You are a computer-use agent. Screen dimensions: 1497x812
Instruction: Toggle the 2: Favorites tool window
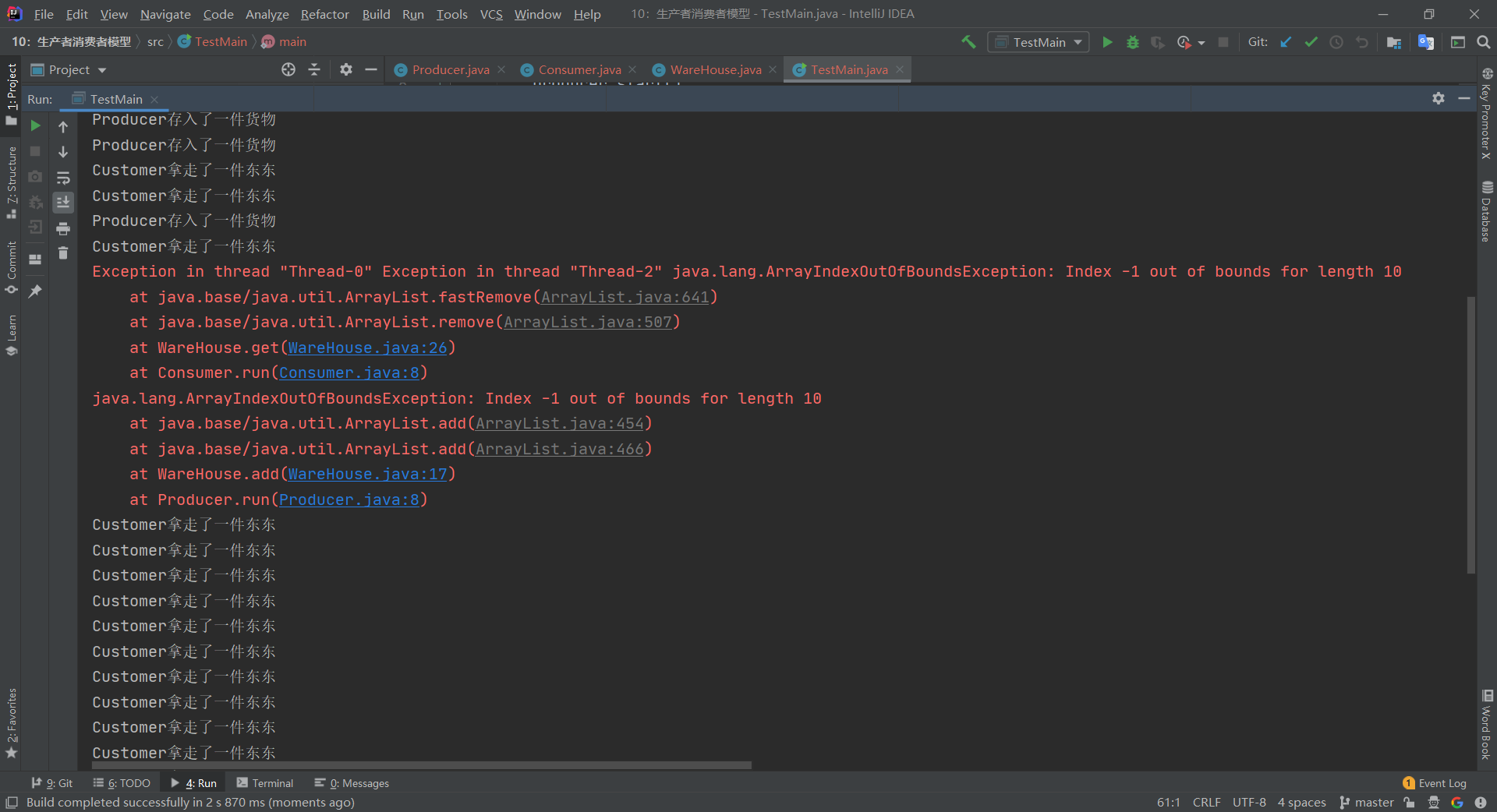click(x=11, y=723)
